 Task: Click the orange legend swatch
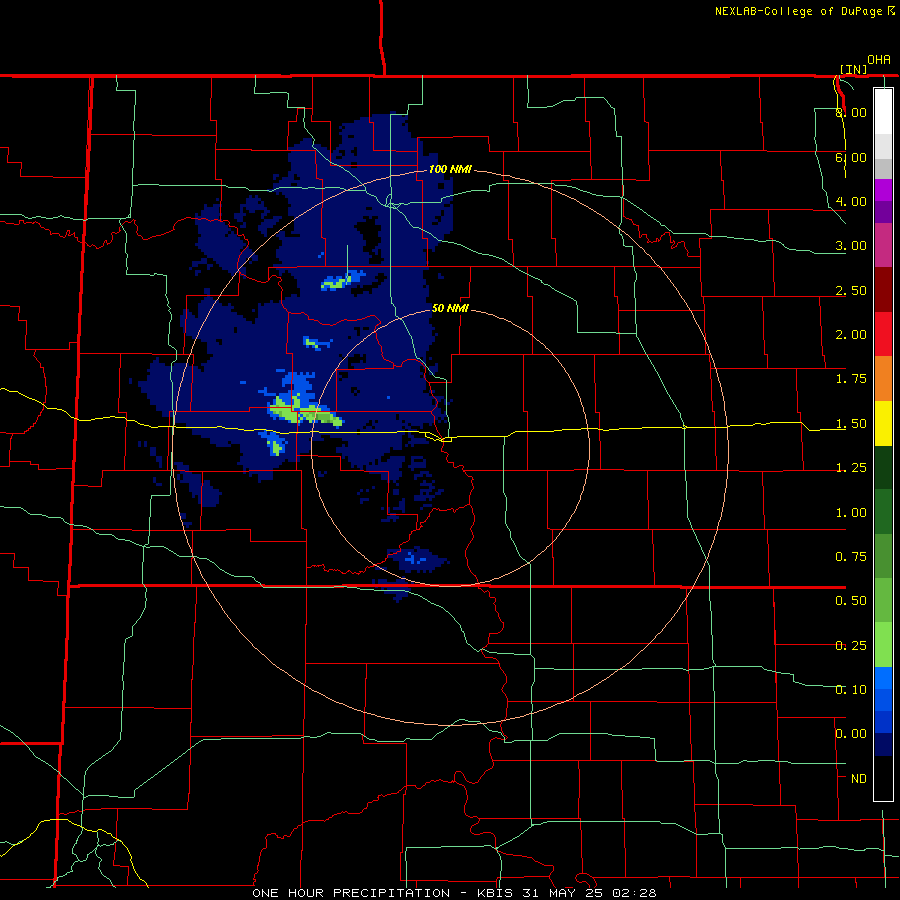883,379
